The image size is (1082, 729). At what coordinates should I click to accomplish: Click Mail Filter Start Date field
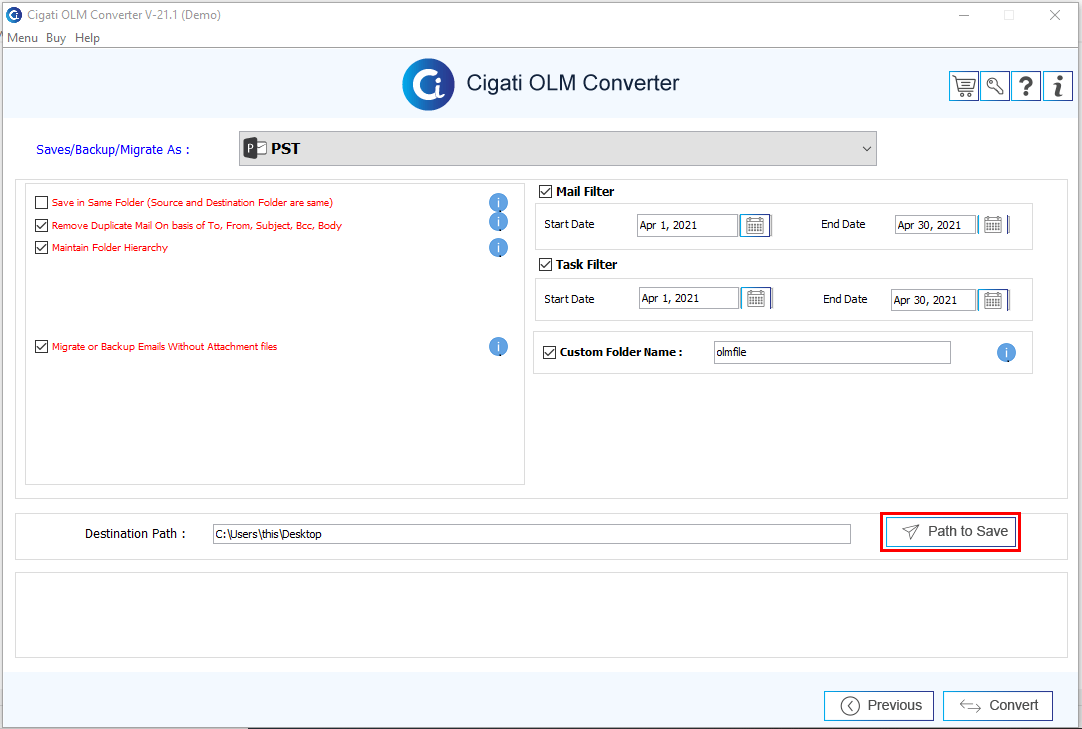point(687,225)
